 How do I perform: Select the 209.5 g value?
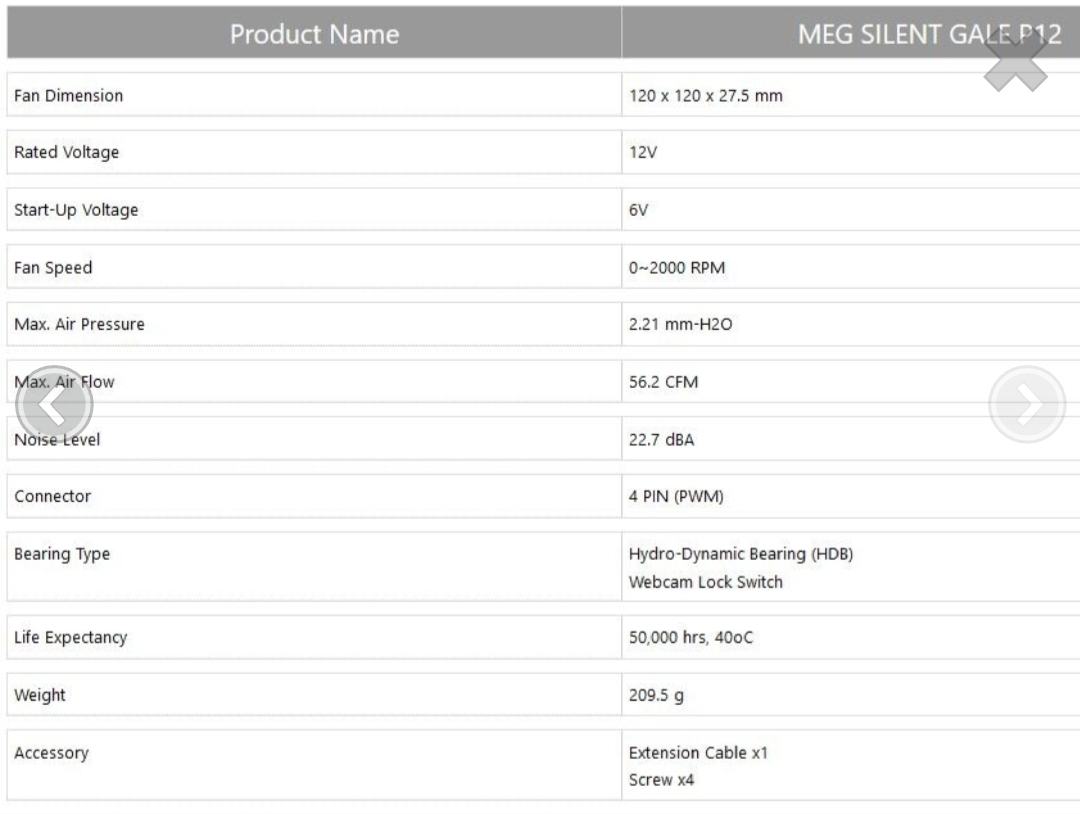(656, 696)
